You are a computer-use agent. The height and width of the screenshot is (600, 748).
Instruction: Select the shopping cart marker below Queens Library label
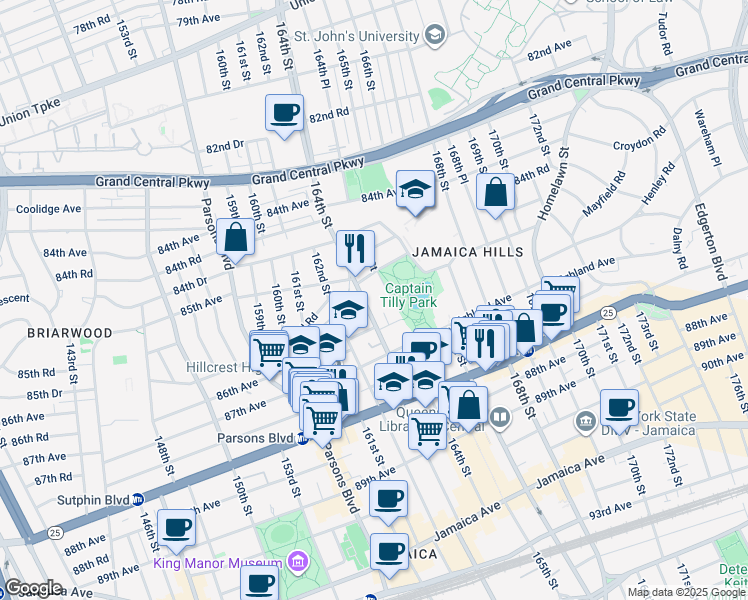427,432
